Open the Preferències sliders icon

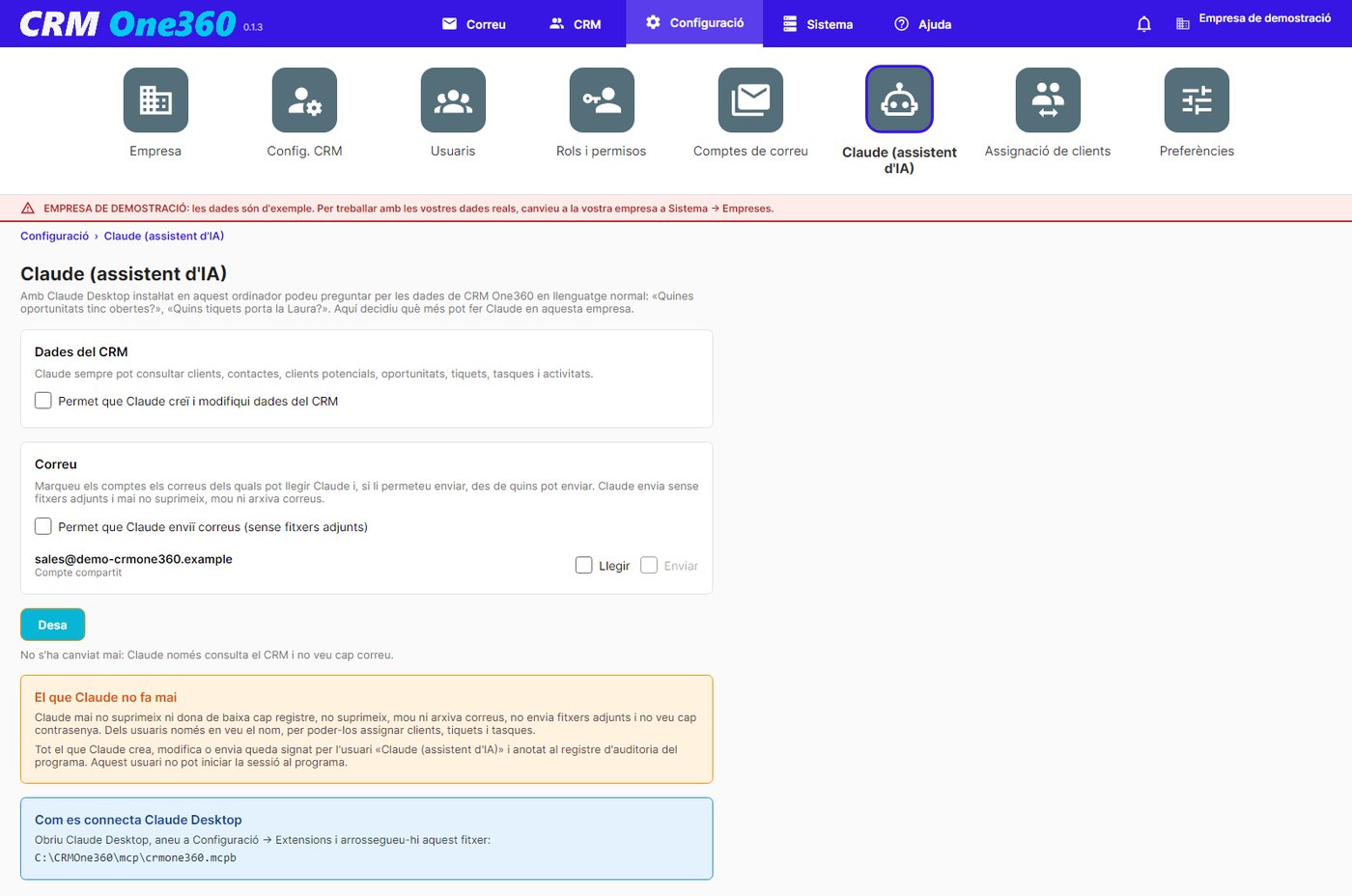tap(1197, 100)
